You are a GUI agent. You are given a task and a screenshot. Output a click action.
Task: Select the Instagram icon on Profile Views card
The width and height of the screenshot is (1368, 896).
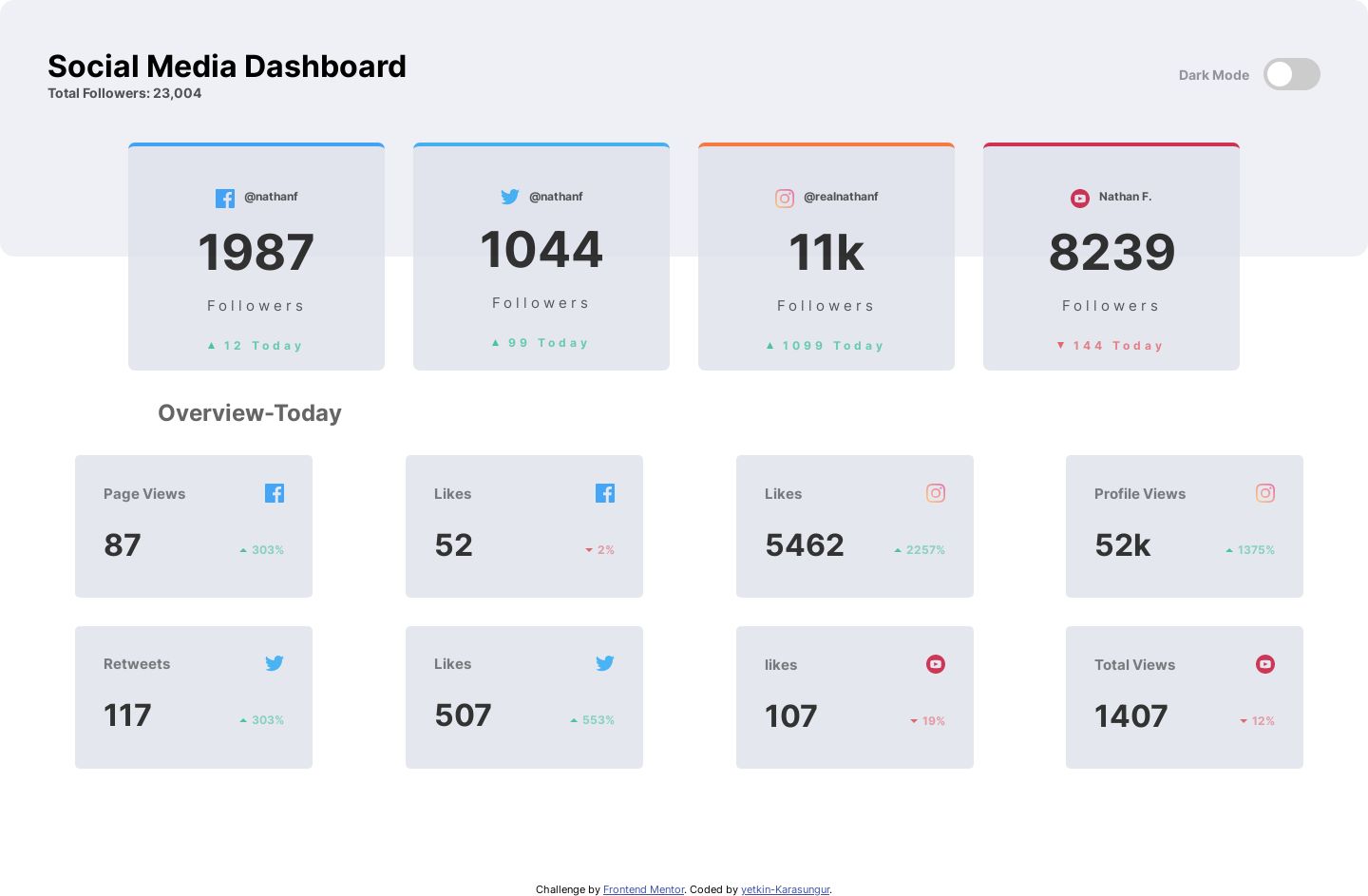1265,493
